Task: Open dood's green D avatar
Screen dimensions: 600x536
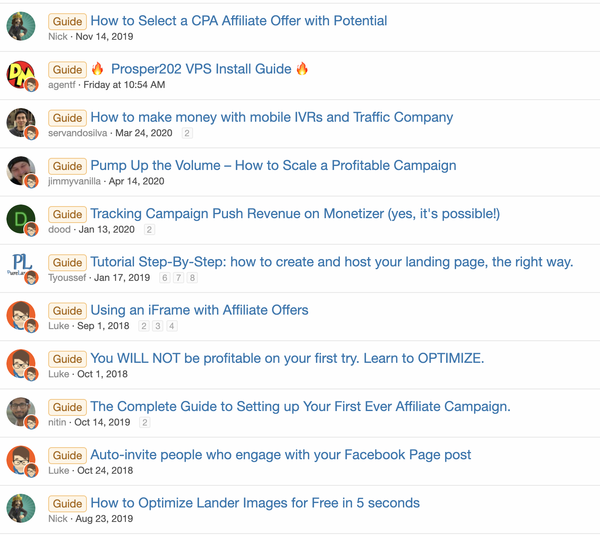Action: tap(21, 219)
